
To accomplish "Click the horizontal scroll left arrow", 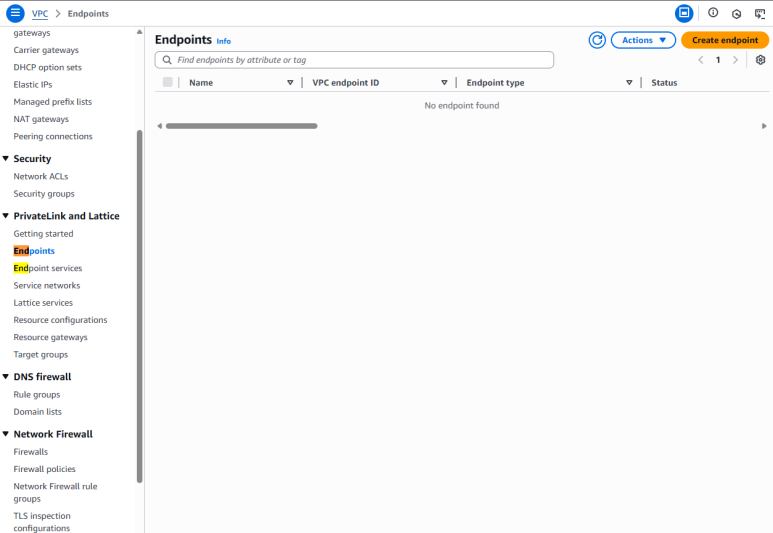I will point(159,126).
